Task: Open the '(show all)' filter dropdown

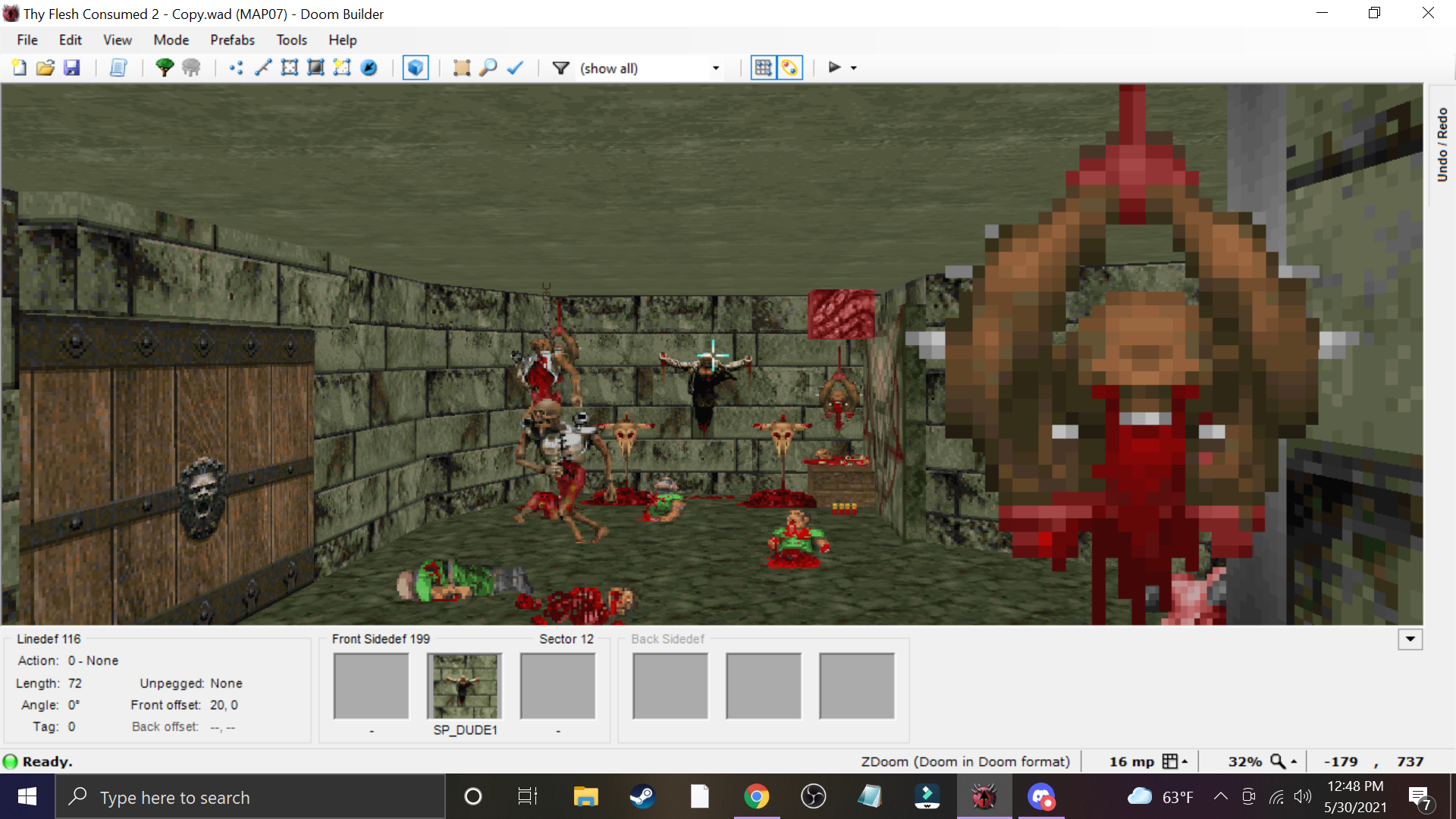Action: coord(651,68)
